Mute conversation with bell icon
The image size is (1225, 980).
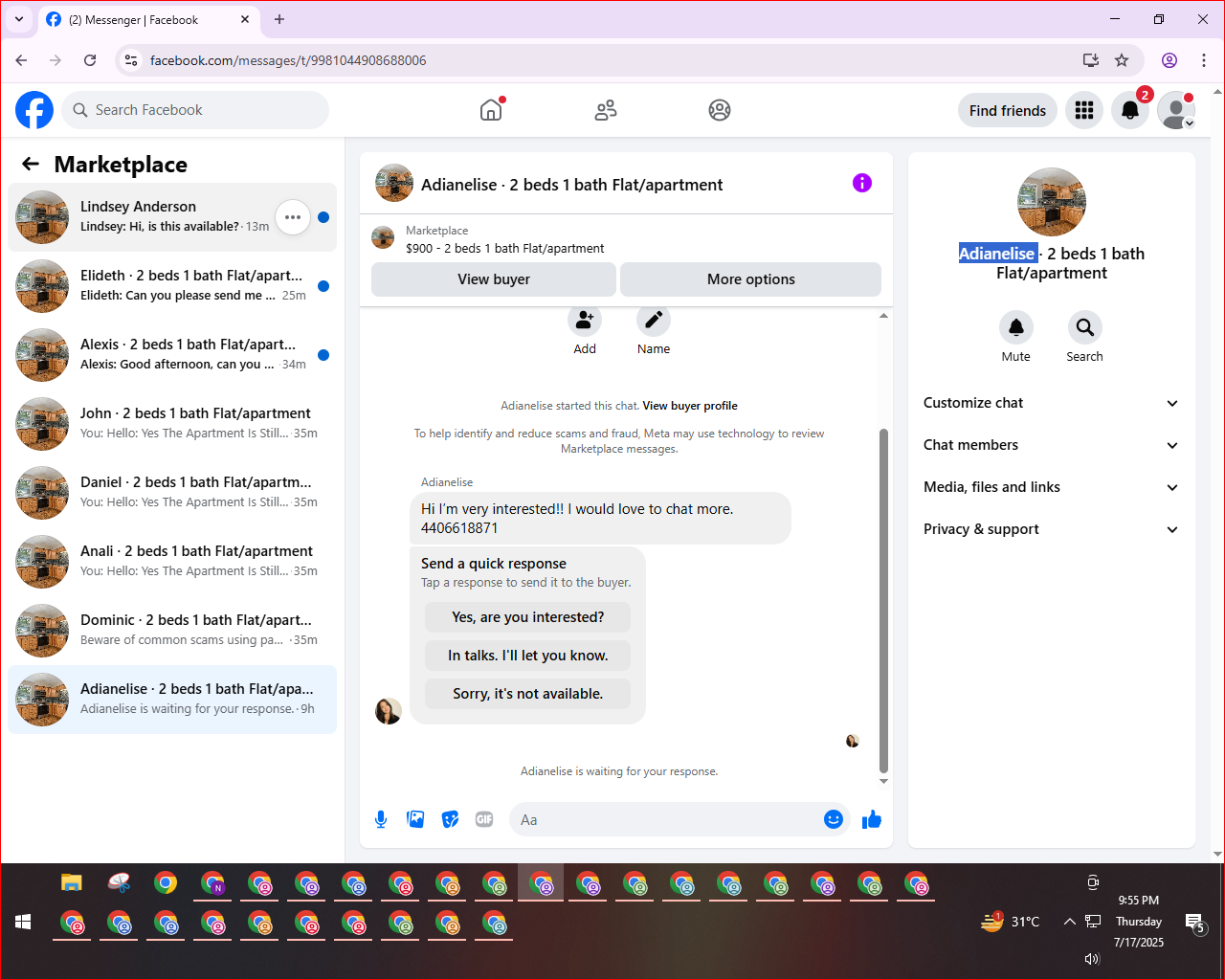coord(1016,327)
